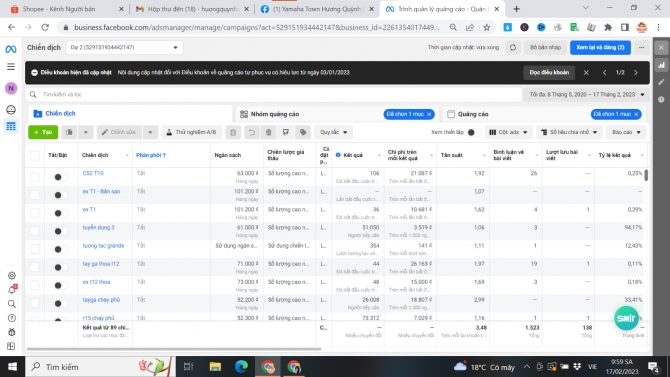Open the Báo cáo dropdown
Screen dimensions: 670x377
tap(626, 133)
